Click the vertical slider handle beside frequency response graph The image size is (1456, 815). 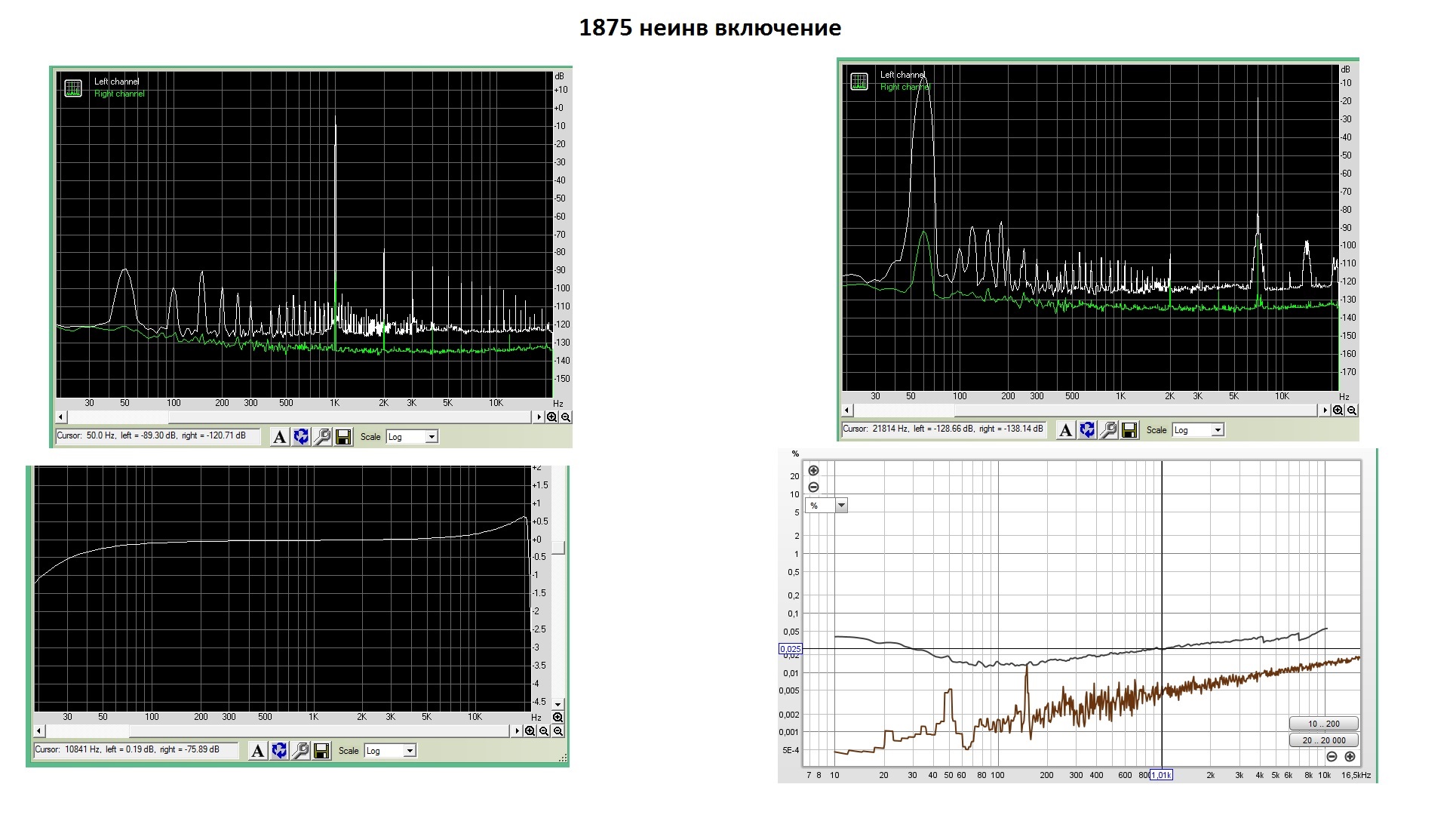tap(558, 548)
